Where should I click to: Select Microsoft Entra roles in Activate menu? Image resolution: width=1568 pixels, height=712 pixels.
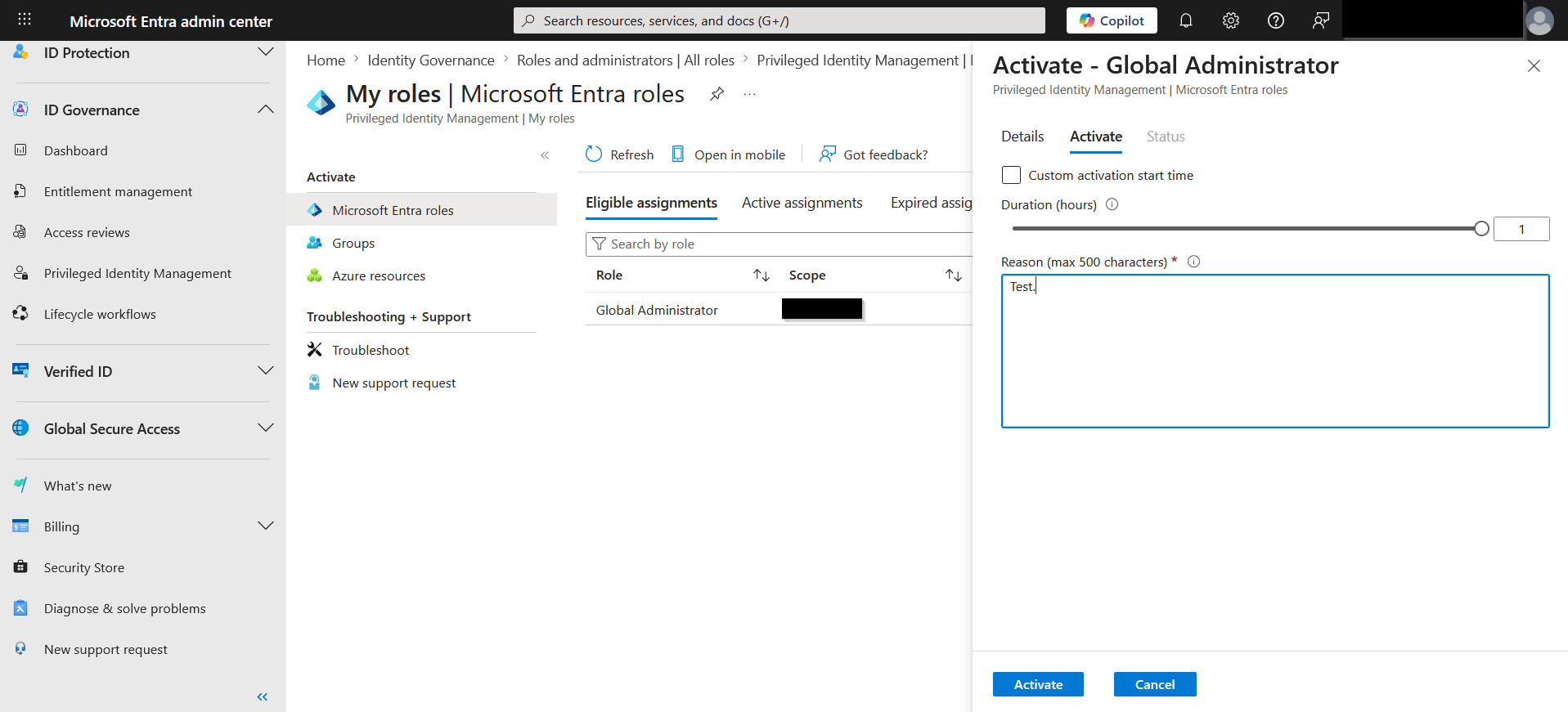pyautogui.click(x=421, y=210)
